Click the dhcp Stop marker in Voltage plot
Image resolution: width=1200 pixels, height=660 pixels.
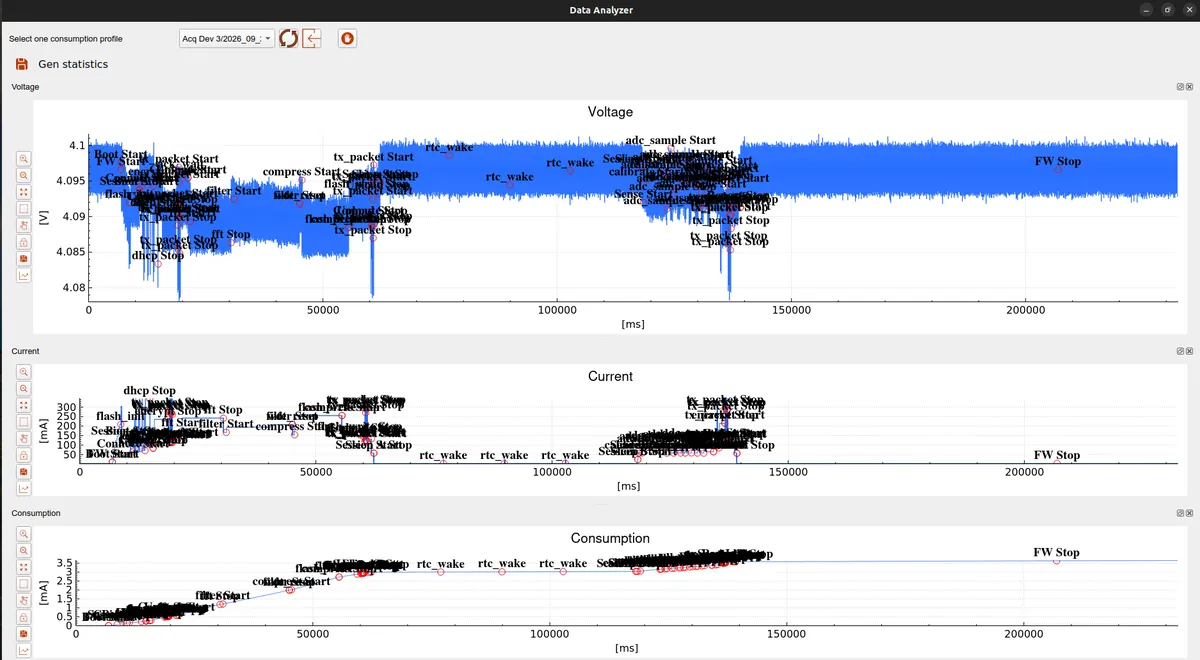tap(158, 264)
